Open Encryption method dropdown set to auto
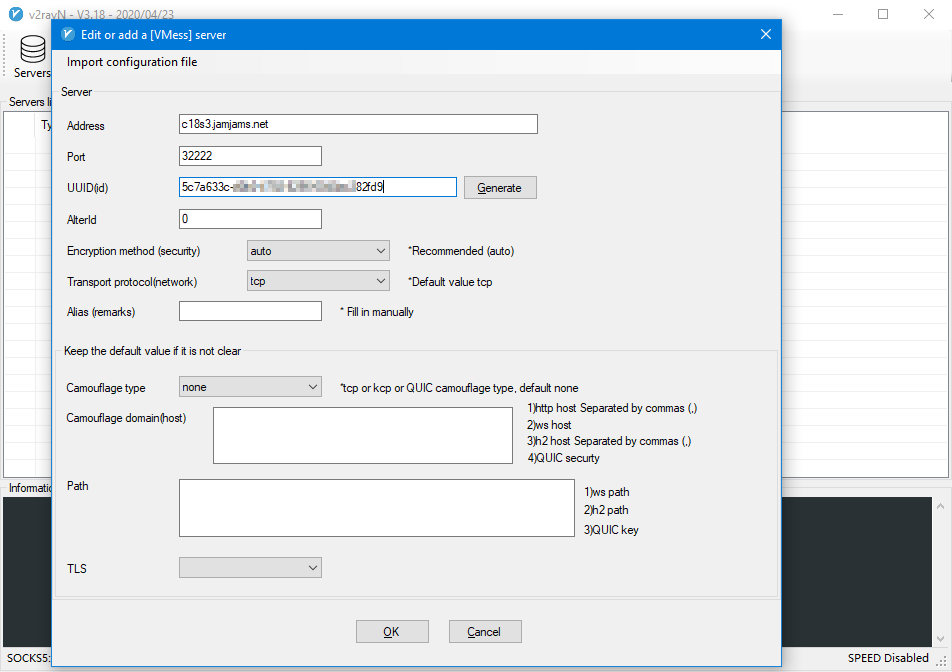Viewport: 952px width, 672px height. [x=318, y=251]
